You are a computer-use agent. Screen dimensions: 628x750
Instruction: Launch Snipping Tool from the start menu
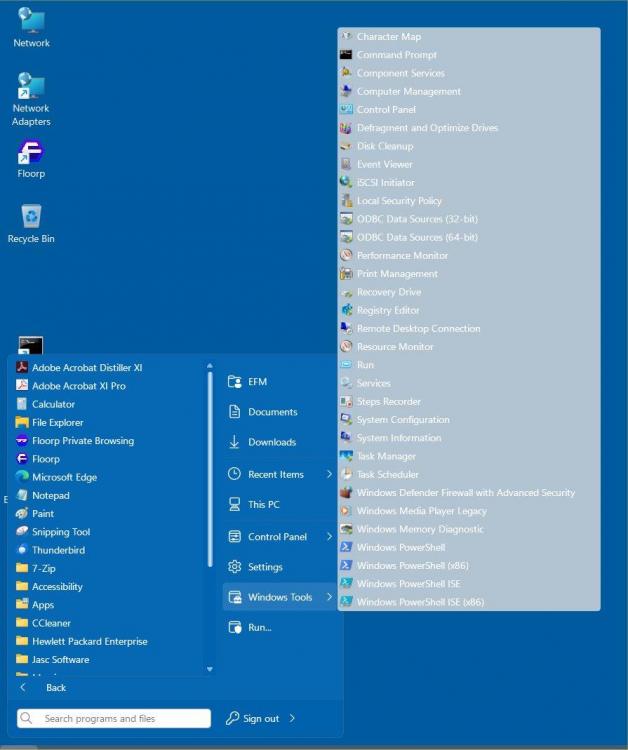tap(61, 532)
